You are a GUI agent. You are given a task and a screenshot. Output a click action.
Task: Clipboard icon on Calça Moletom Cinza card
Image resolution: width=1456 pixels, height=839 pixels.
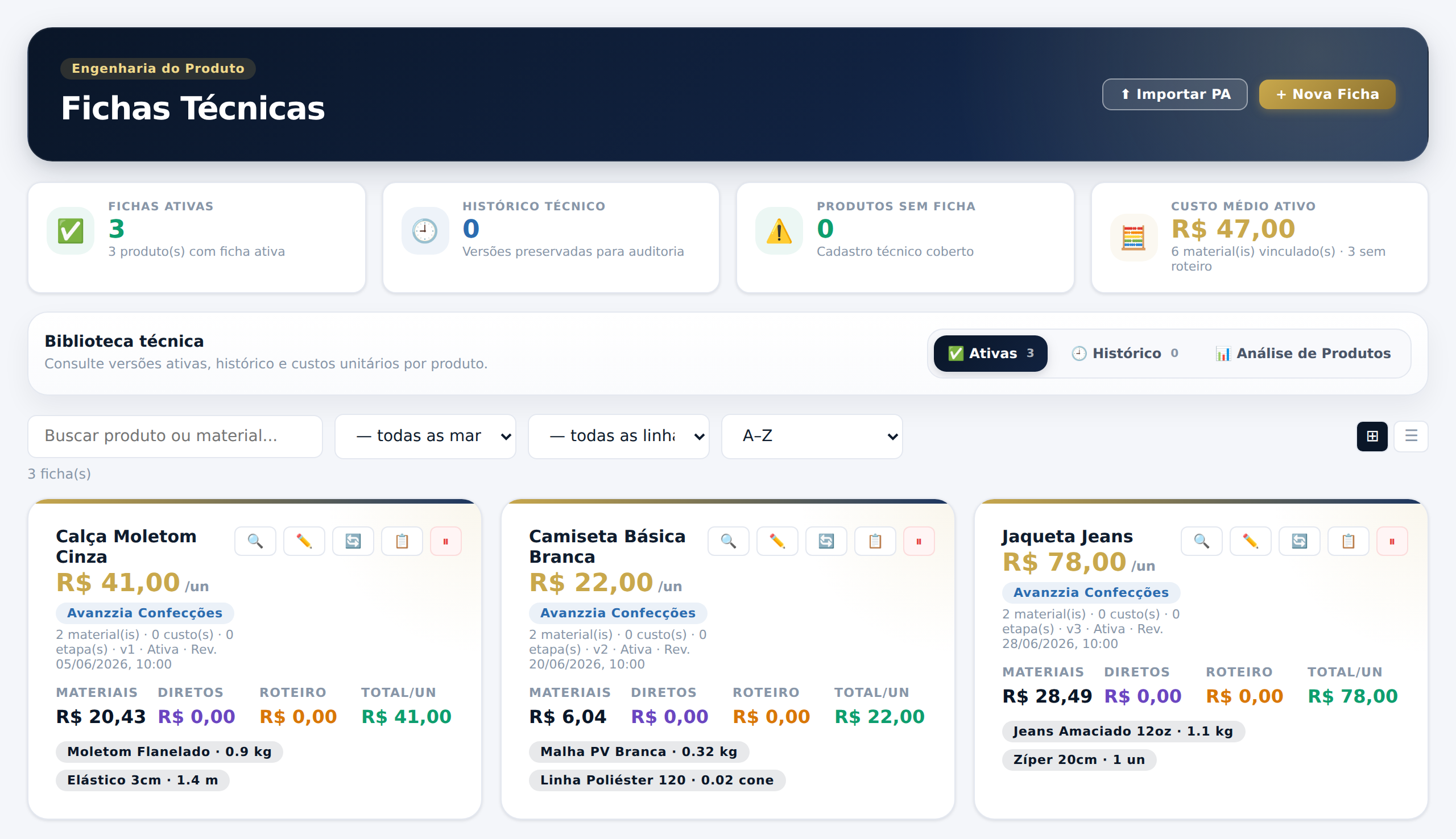(402, 541)
